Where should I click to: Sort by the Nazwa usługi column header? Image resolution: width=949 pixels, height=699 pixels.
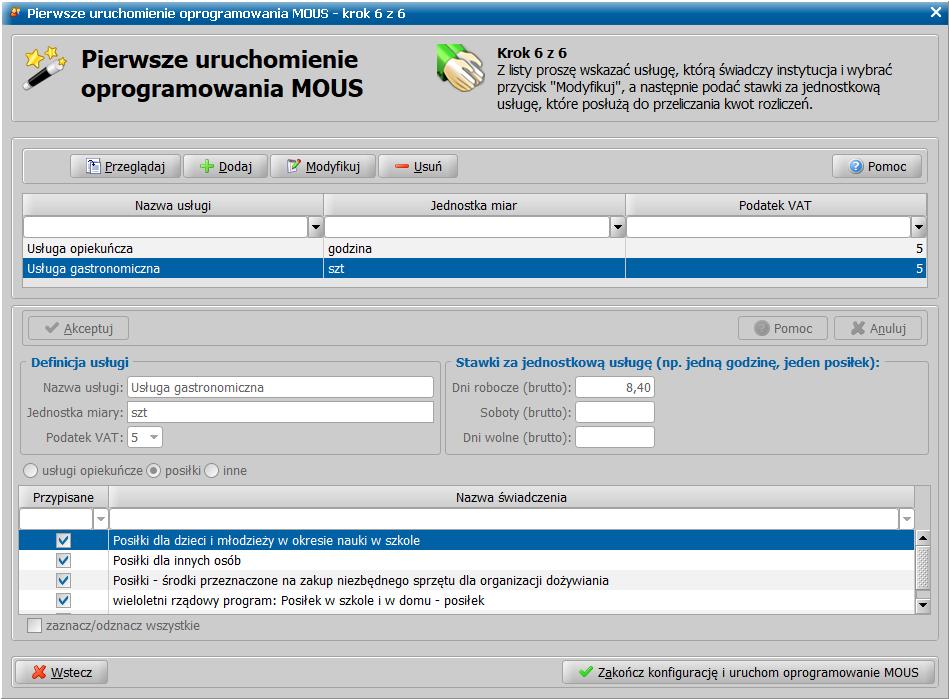[173, 205]
